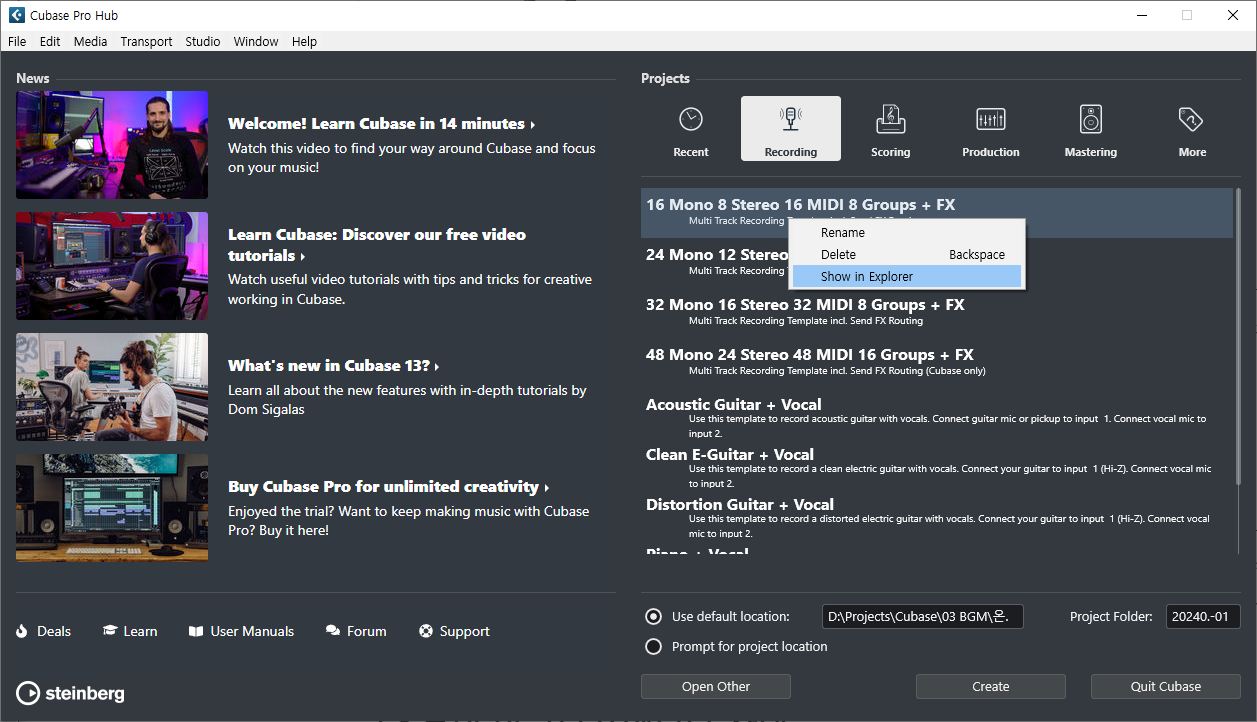Image resolution: width=1257 pixels, height=722 pixels.
Task: Select the Use default location radio button
Action: coord(654,617)
